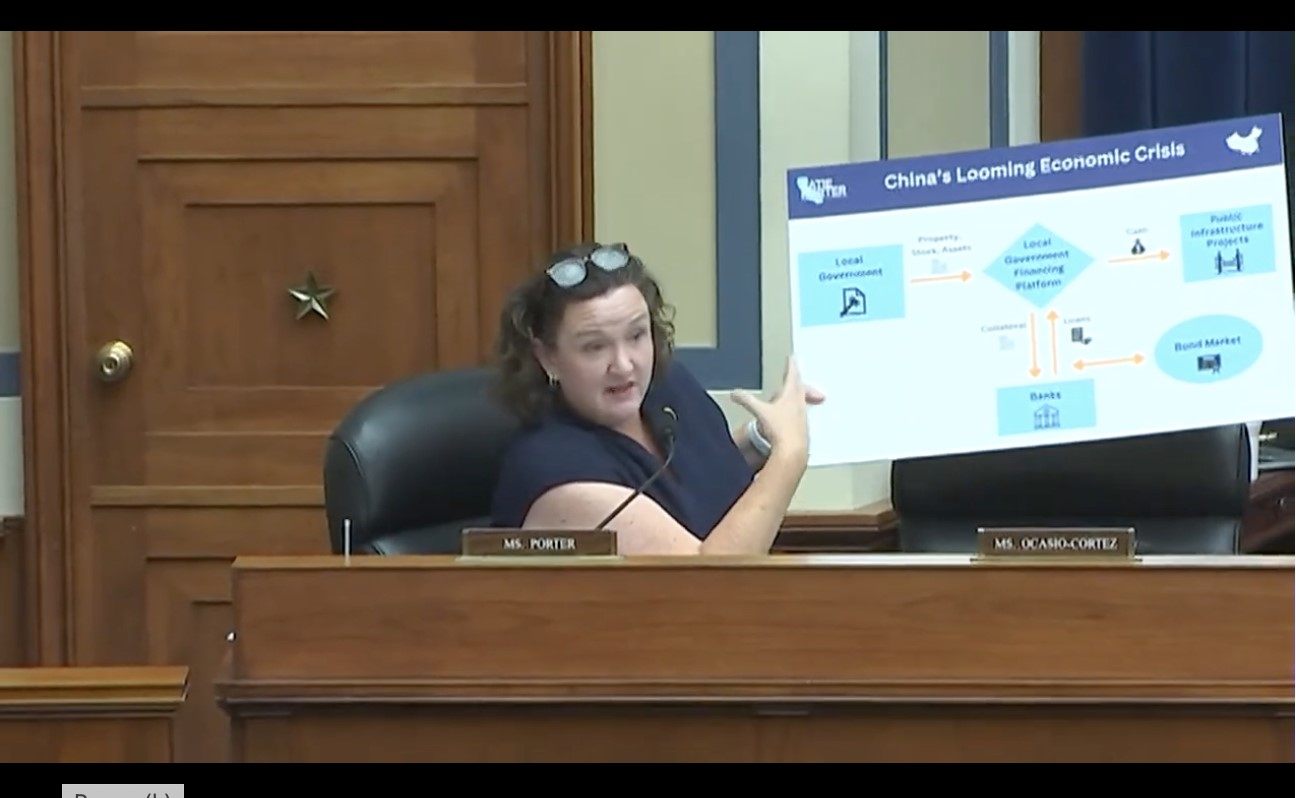1296x798 pixels.
Task: Click the Katie Porter logo on poster
Action: (822, 188)
